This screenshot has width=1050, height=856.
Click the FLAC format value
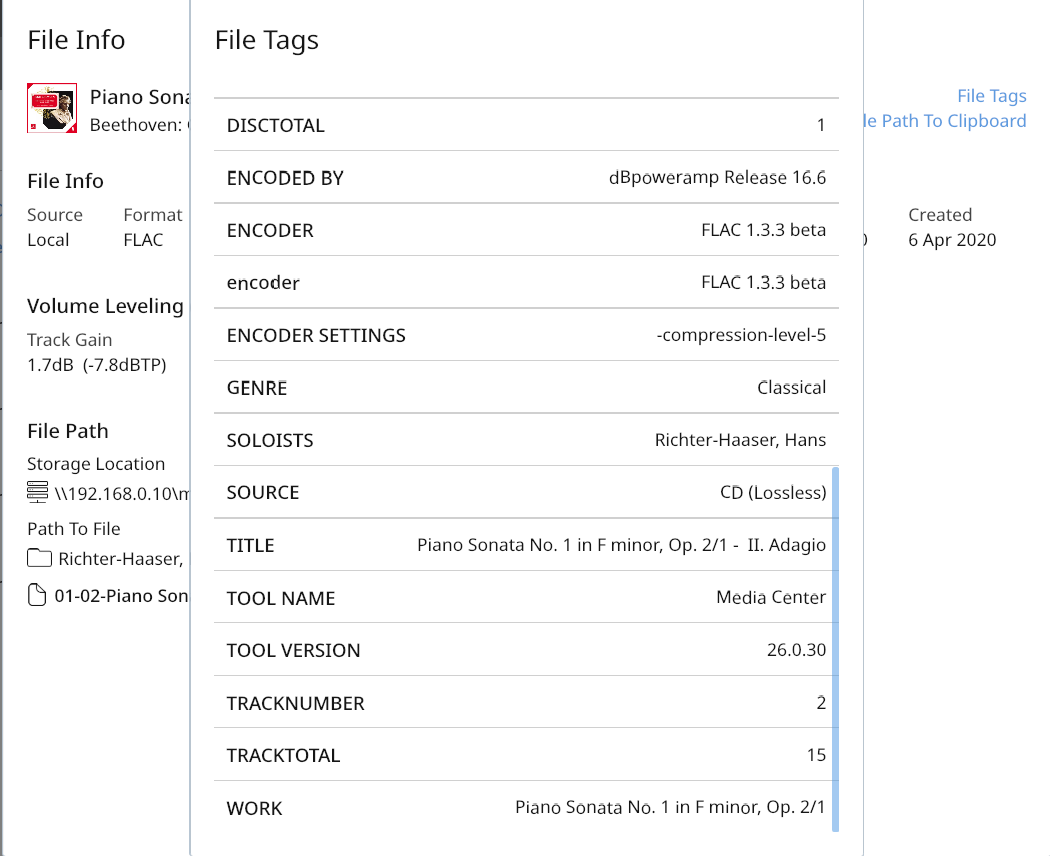tap(143, 240)
